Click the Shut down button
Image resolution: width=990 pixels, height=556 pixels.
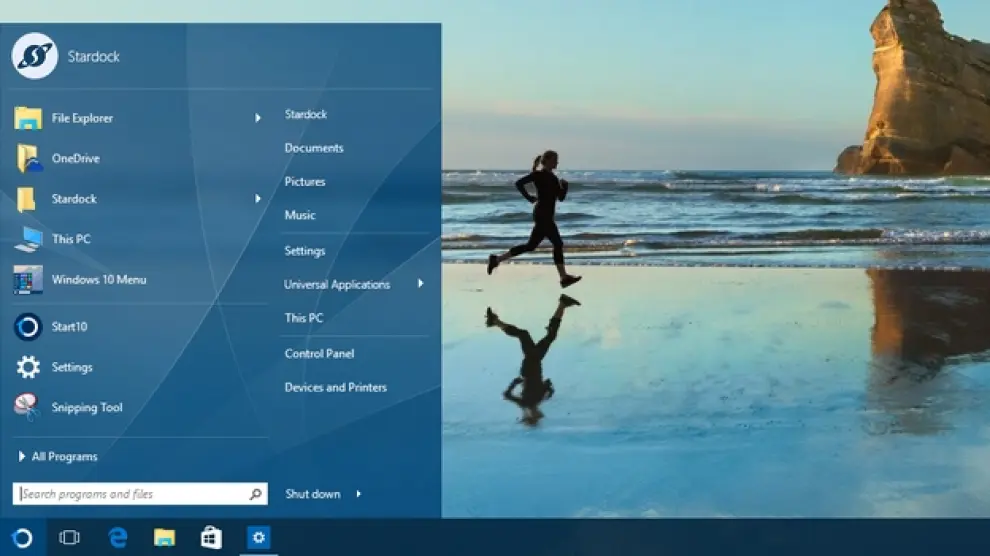[313, 494]
